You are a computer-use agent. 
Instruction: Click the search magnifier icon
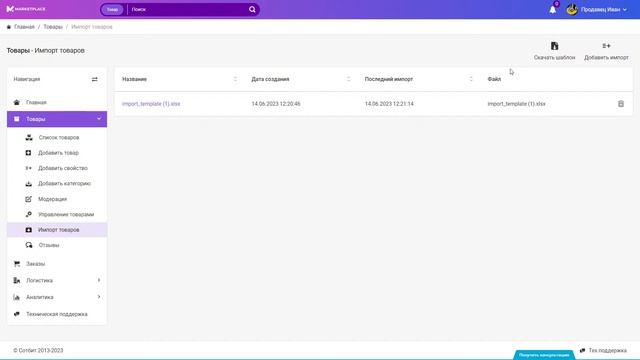pos(252,9)
